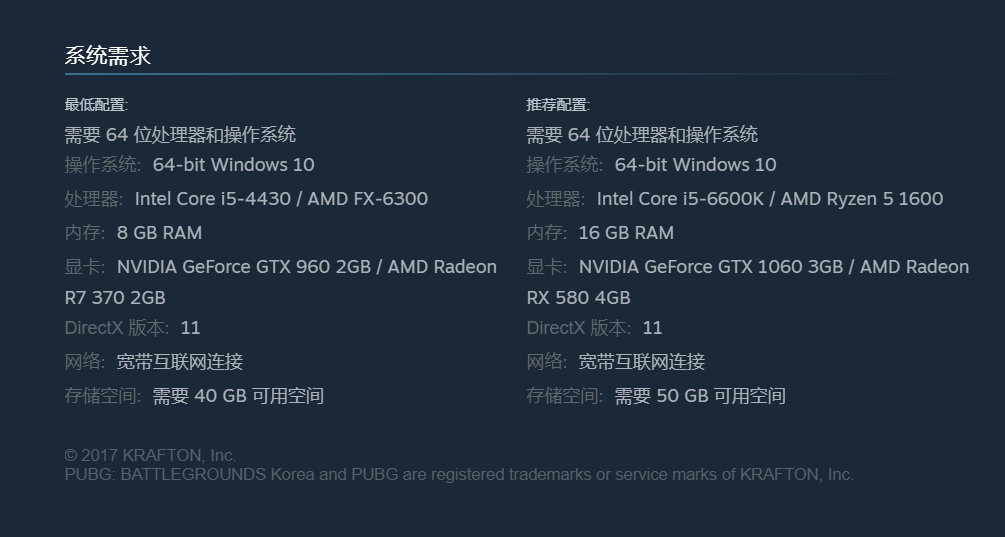
Task: Click 需要 40 GB 可用空间 storage text
Action: 238,396
